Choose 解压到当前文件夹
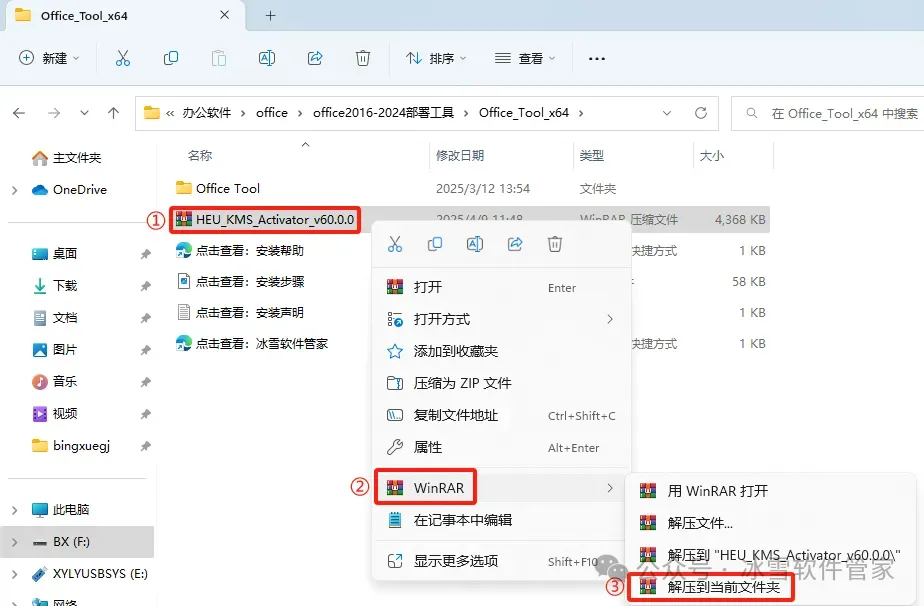Screen dimensions: 924x606 [772, 587]
